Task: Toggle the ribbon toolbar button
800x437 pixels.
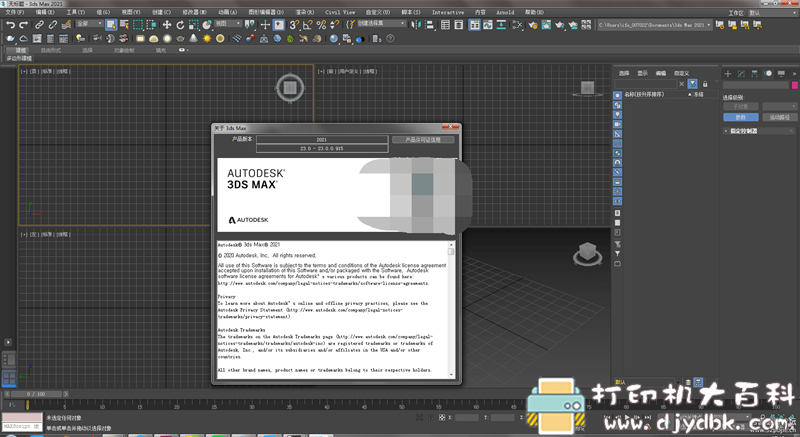Action: 474,24
